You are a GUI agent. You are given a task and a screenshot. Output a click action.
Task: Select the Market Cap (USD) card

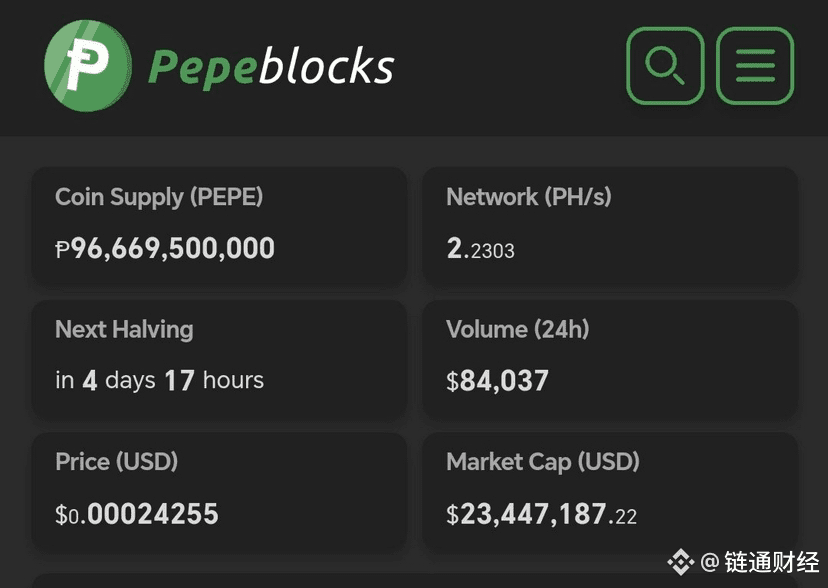point(610,490)
